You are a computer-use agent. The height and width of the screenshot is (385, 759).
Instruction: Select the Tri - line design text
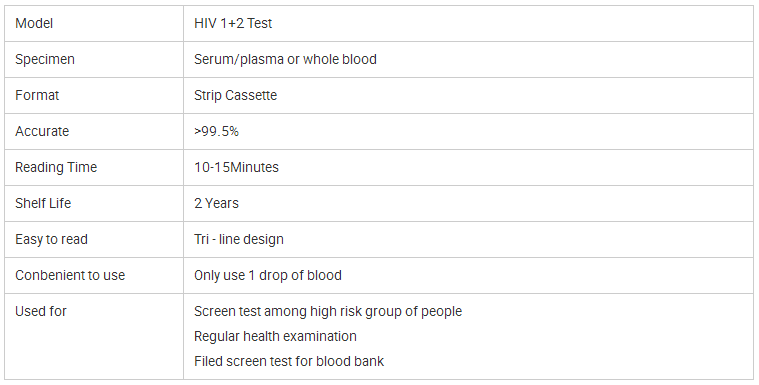click(239, 239)
